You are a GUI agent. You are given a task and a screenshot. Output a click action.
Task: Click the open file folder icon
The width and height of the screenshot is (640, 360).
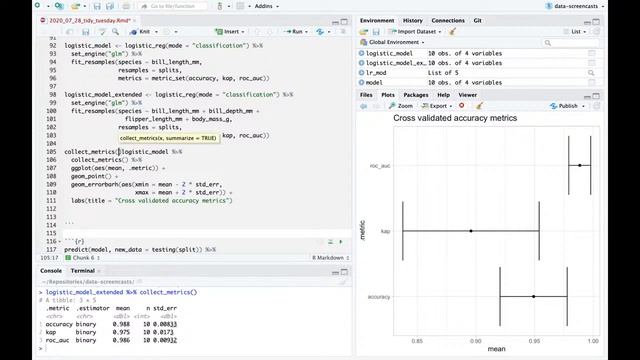click(x=75, y=6)
